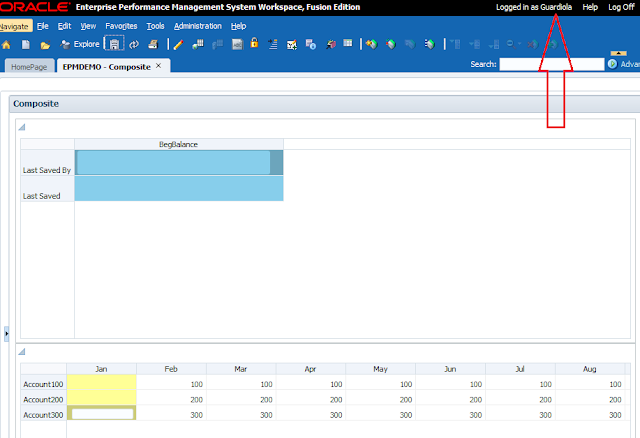Screen dimensions: 640x438
Task: Click the New Document toolbar icon
Action: [26, 44]
